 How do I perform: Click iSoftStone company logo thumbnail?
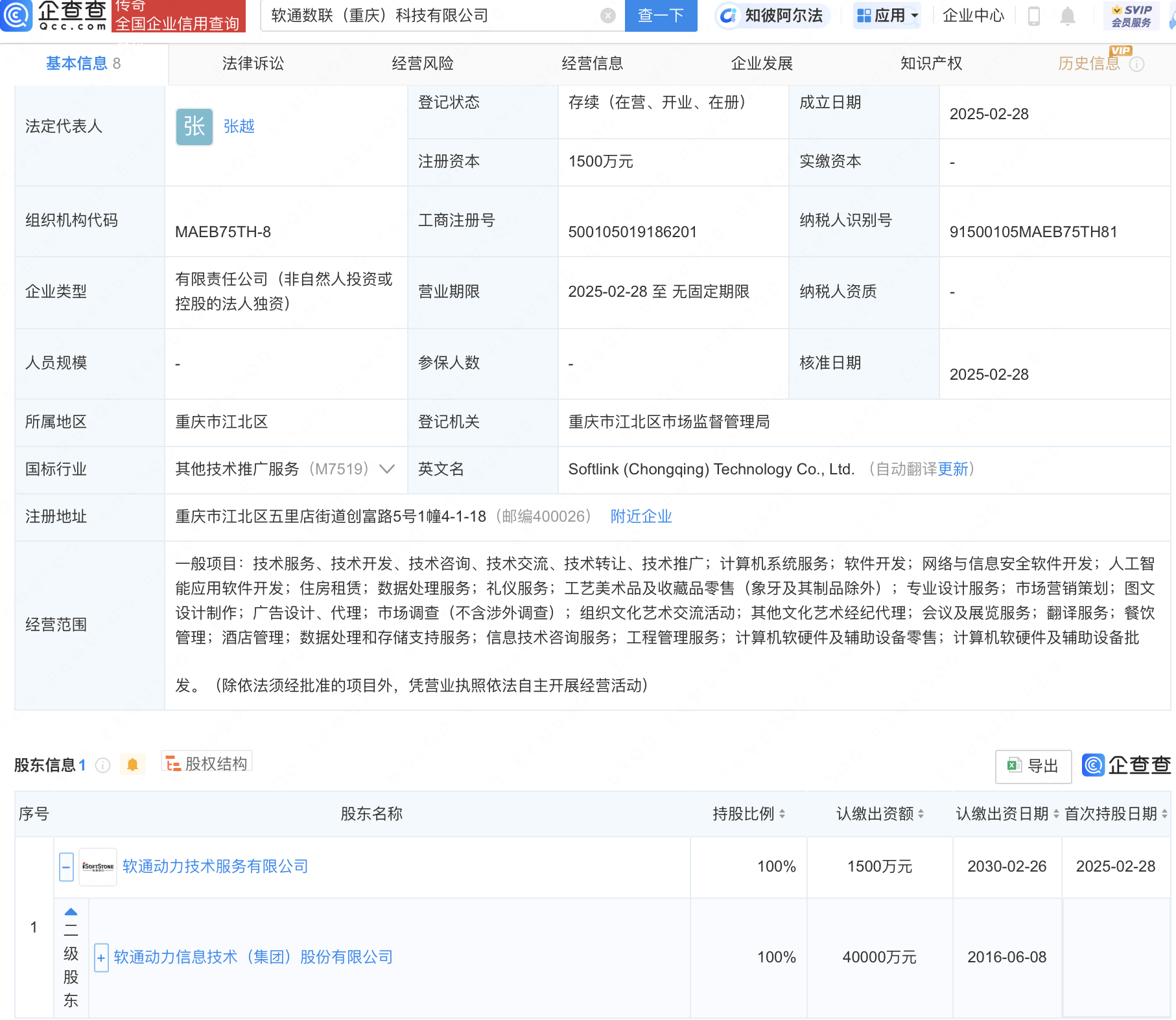point(98,867)
